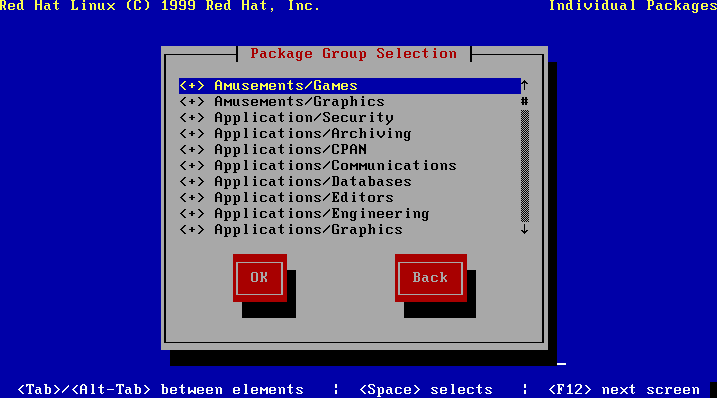Select the Applications/CPAN group name
This screenshot has width=717, height=398.
pyautogui.click(x=290, y=150)
